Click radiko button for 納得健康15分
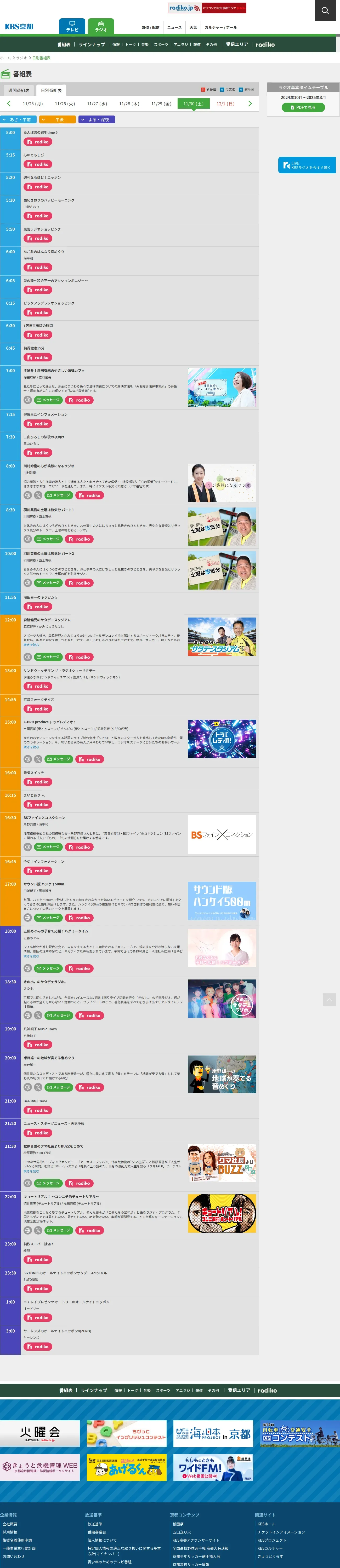The height and width of the screenshot is (1568, 340). tap(38, 357)
